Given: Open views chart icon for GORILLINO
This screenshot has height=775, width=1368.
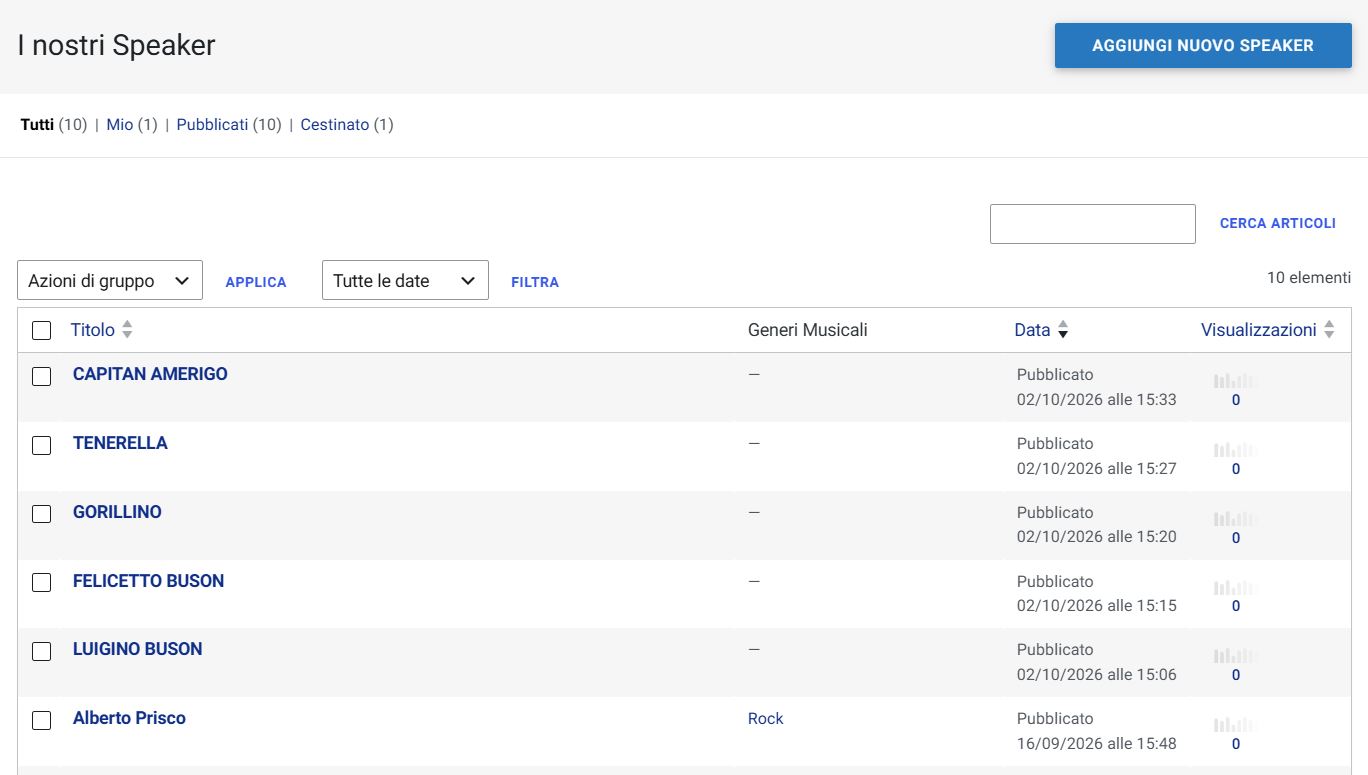Looking at the screenshot, I should pyautogui.click(x=1236, y=519).
